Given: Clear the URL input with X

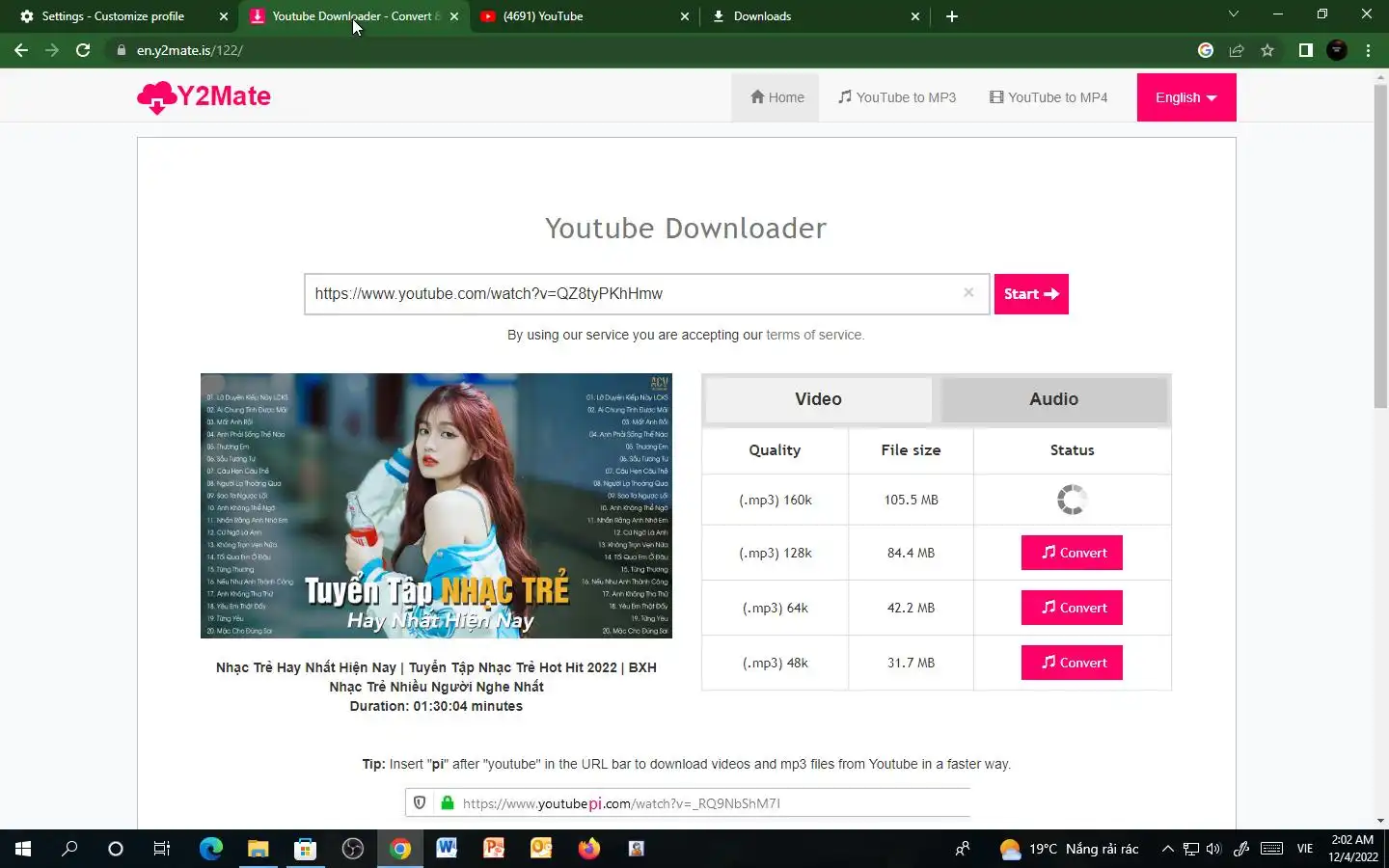Looking at the screenshot, I should 968,292.
